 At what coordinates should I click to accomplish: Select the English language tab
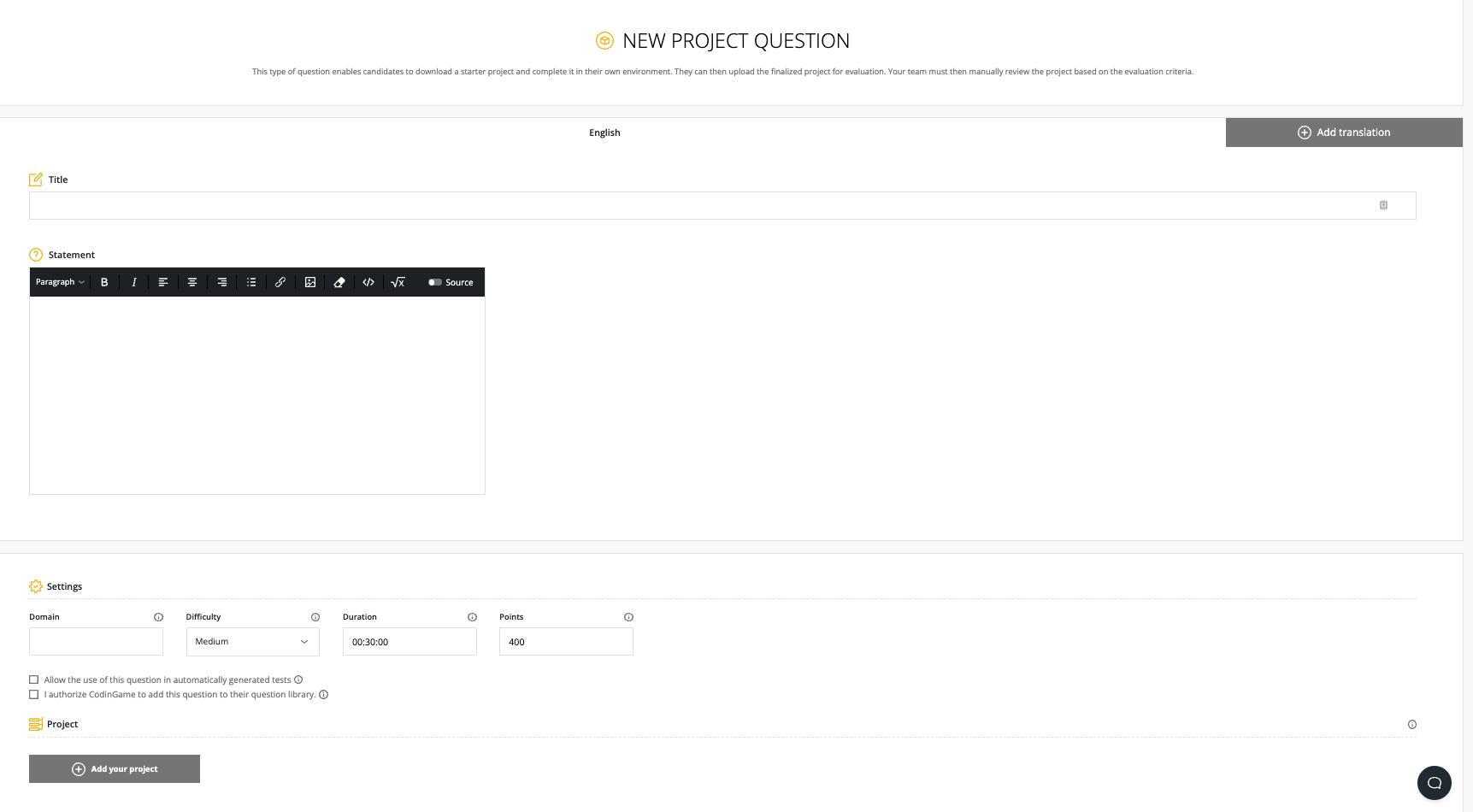click(x=604, y=132)
